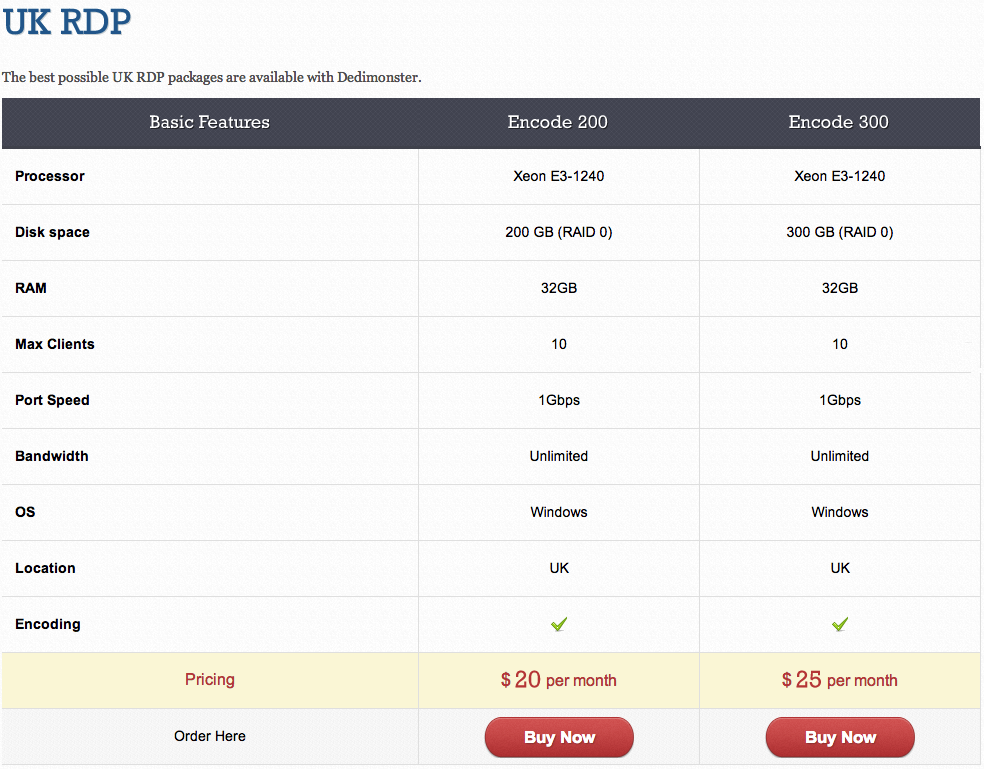Click the Encode 300 column header
This screenshot has width=984, height=769.
(838, 122)
